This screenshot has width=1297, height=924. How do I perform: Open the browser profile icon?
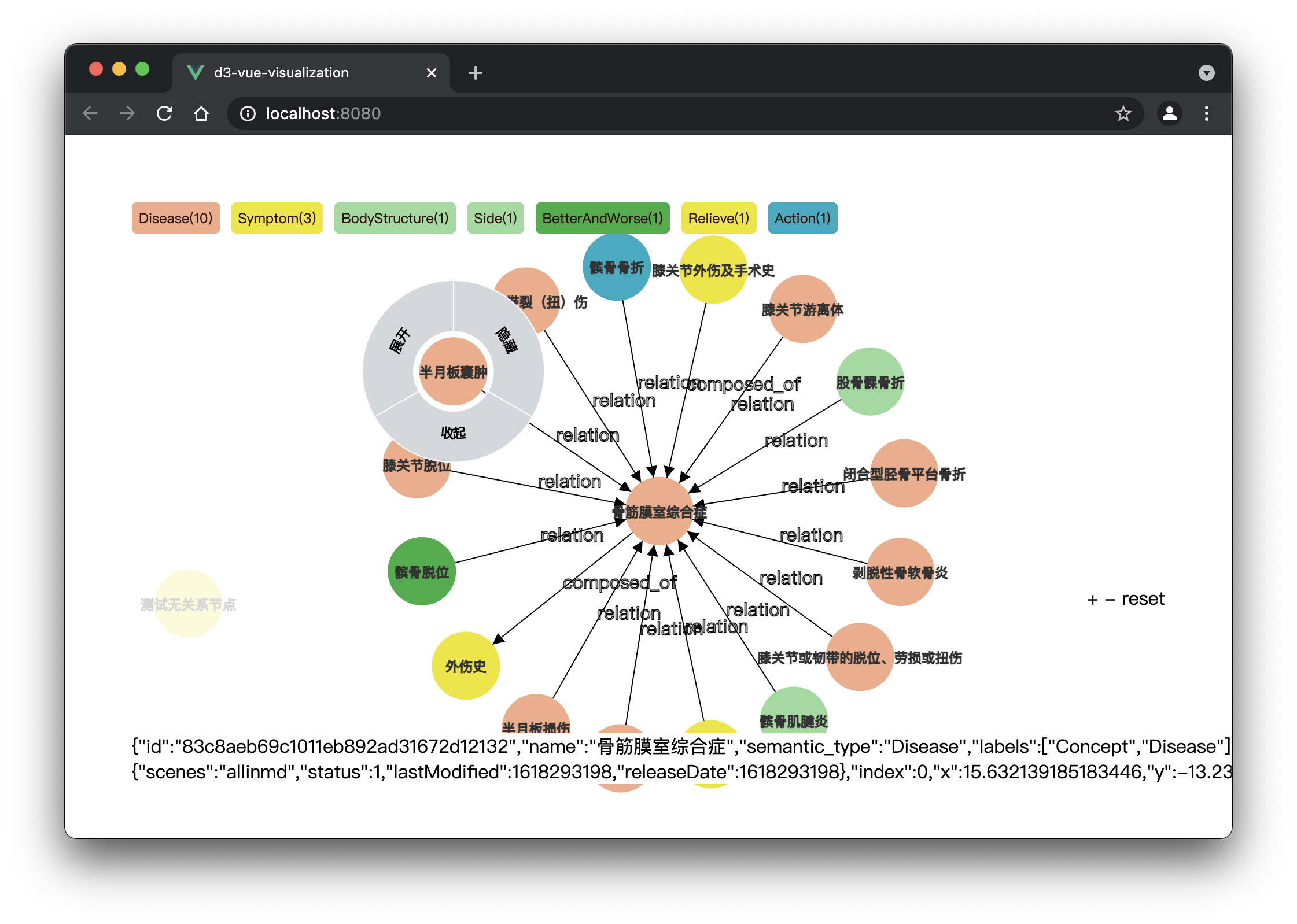pyautogui.click(x=1169, y=113)
